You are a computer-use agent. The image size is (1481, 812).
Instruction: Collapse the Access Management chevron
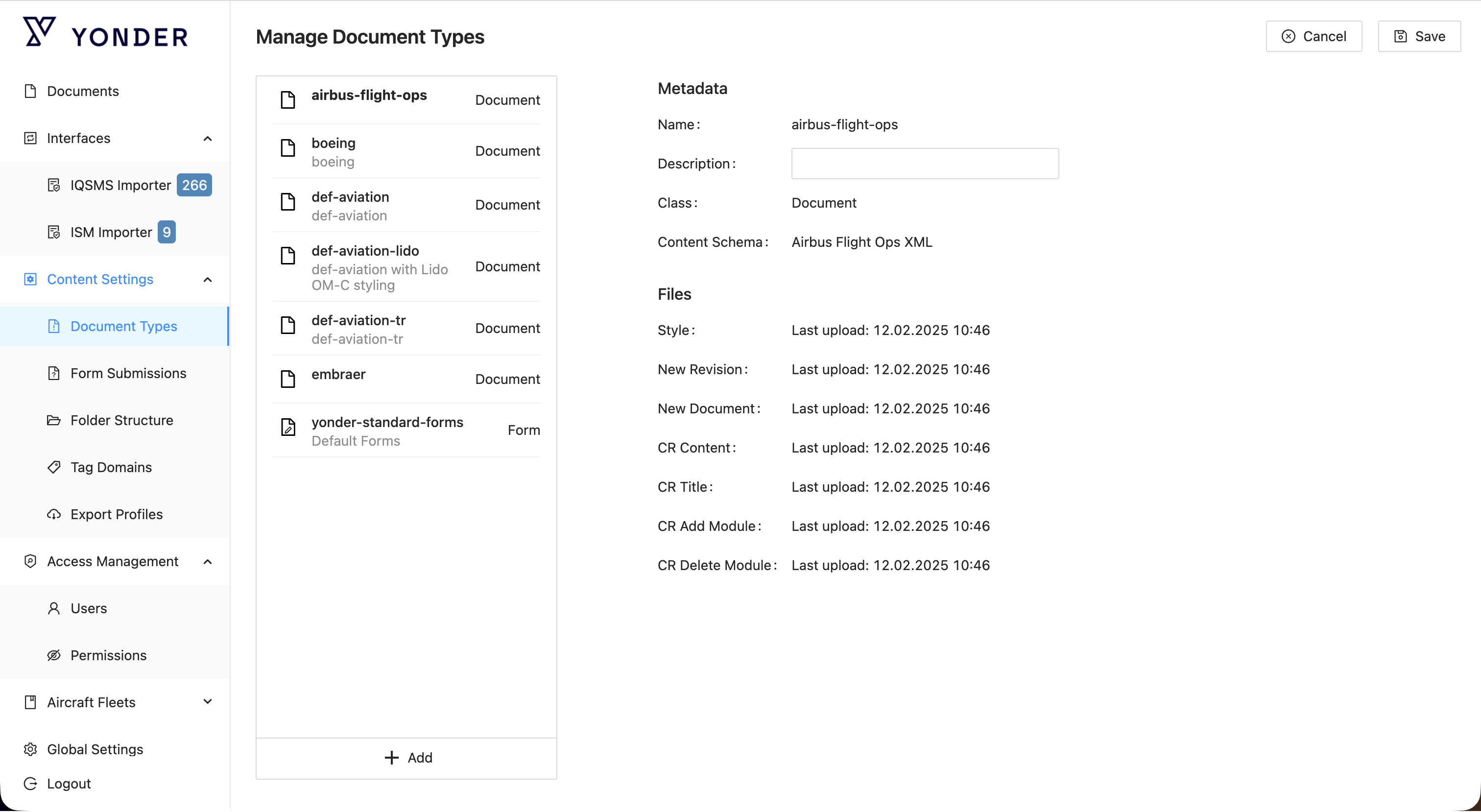pyautogui.click(x=208, y=562)
